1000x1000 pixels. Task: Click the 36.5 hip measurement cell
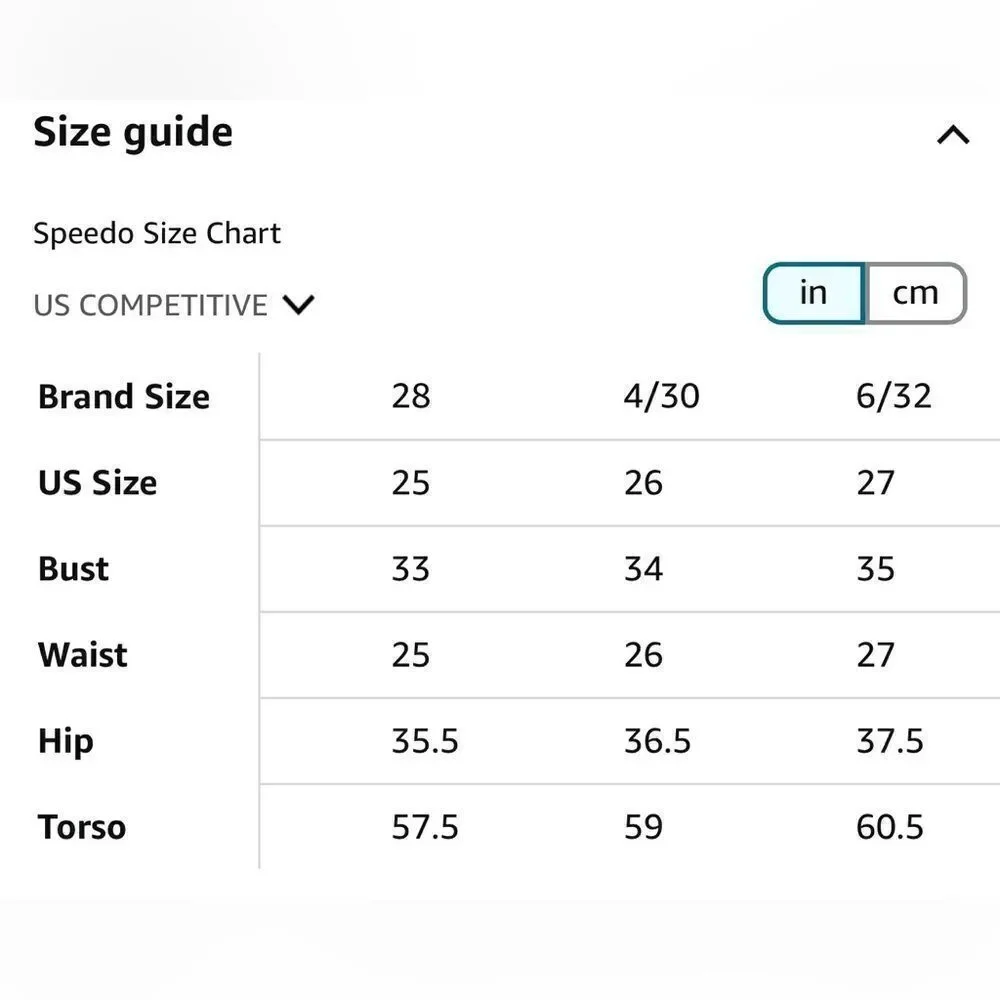[x=658, y=741]
